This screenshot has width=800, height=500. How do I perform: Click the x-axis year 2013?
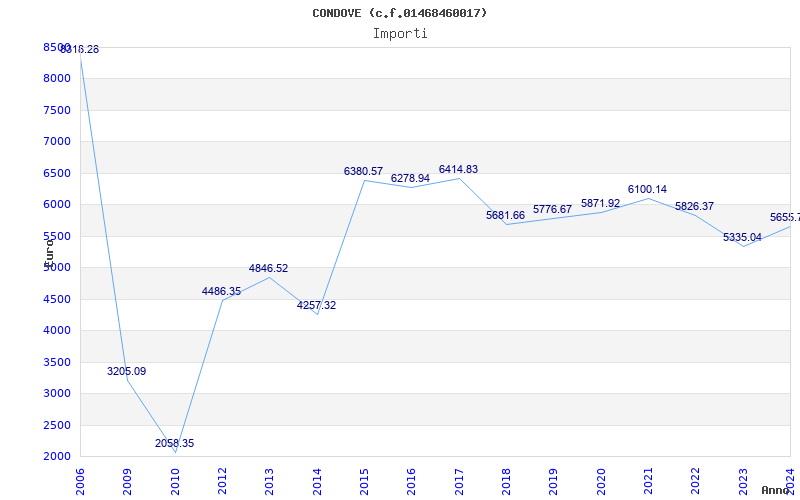coord(269,482)
